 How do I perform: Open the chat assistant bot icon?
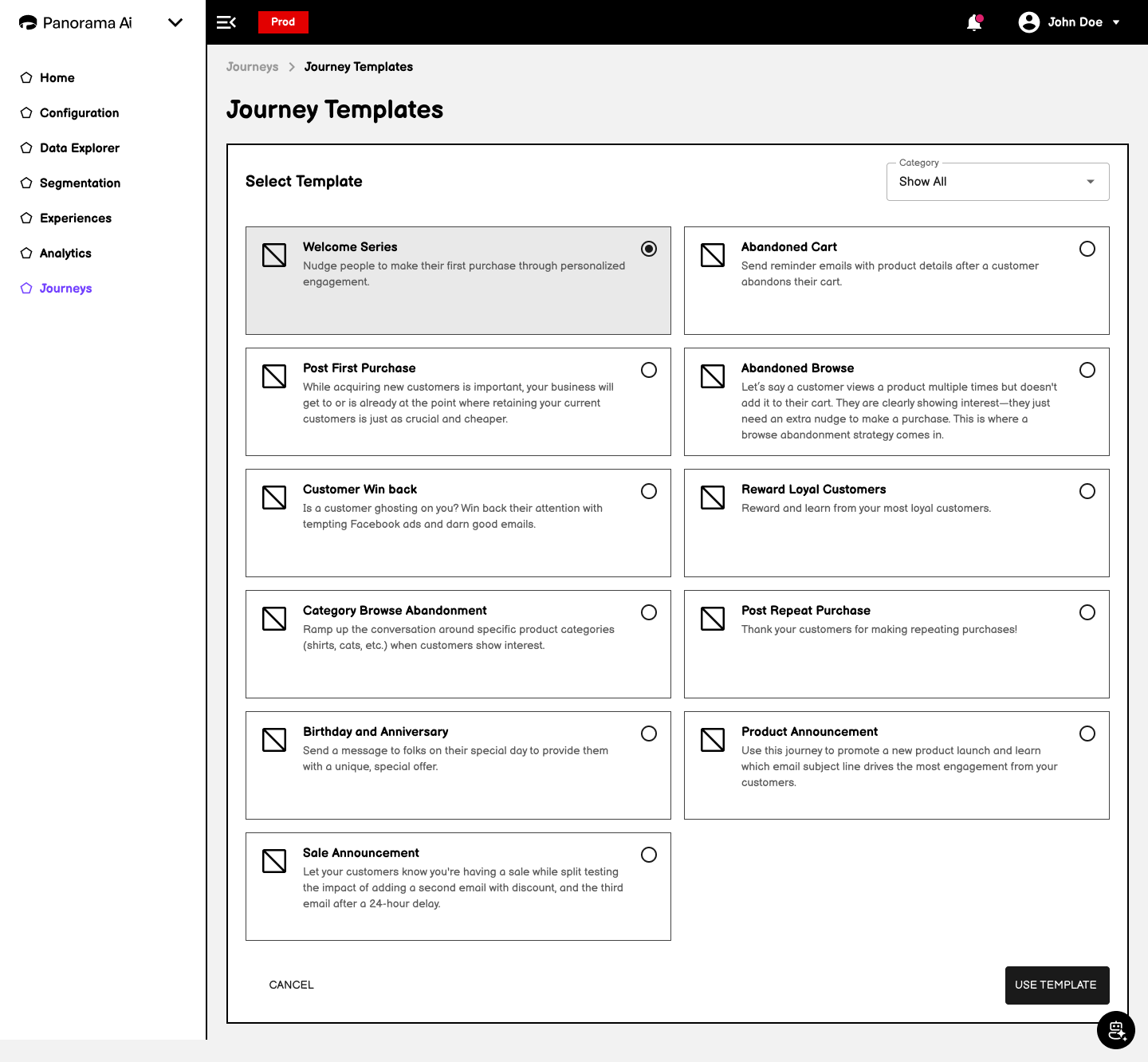1116,1030
